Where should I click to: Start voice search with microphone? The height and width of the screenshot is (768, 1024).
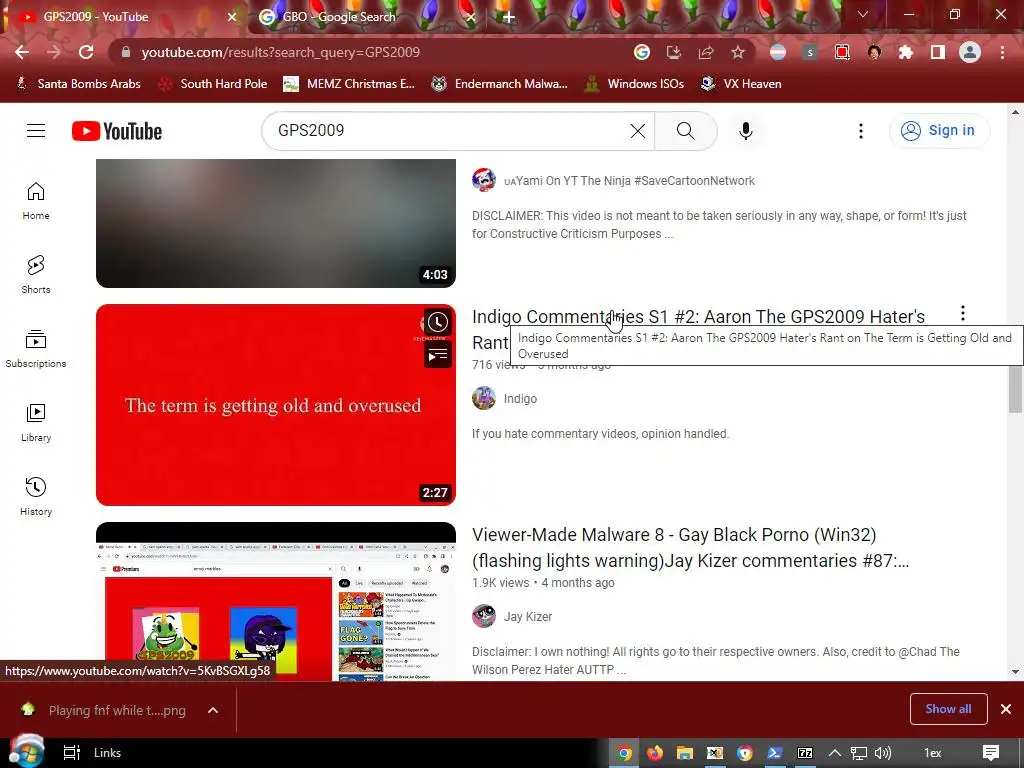pyautogui.click(x=746, y=131)
